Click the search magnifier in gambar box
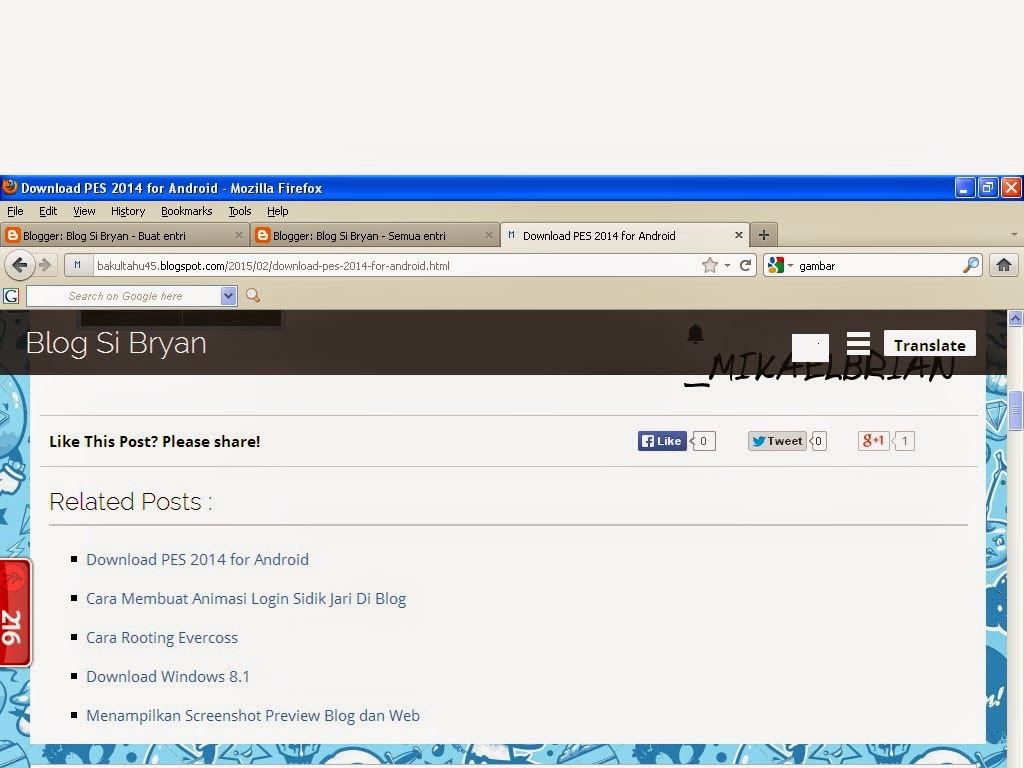Screen dimensions: 1024x768 pyautogui.click(x=970, y=265)
